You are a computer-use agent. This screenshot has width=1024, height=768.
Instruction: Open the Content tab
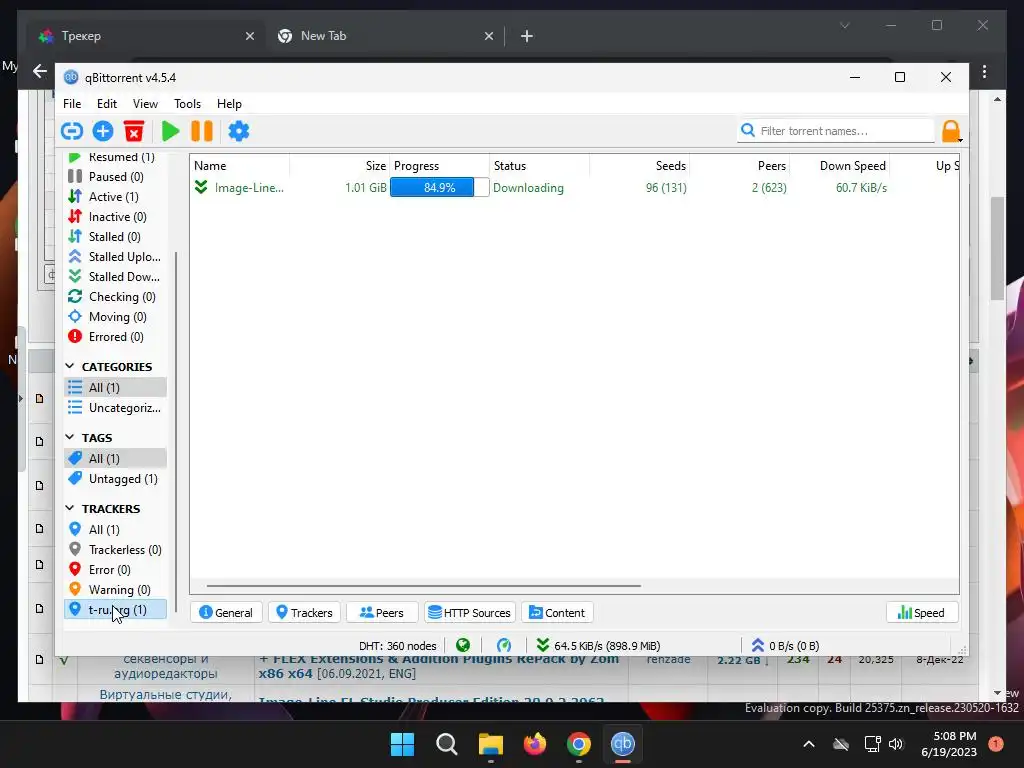point(557,613)
